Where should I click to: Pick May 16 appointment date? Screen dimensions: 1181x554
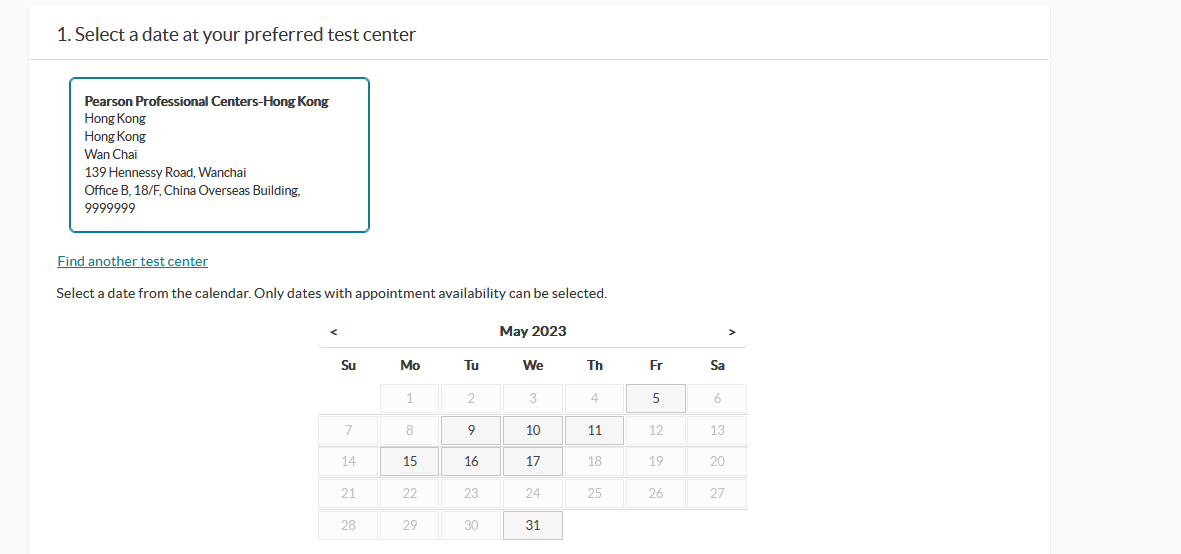click(x=471, y=461)
